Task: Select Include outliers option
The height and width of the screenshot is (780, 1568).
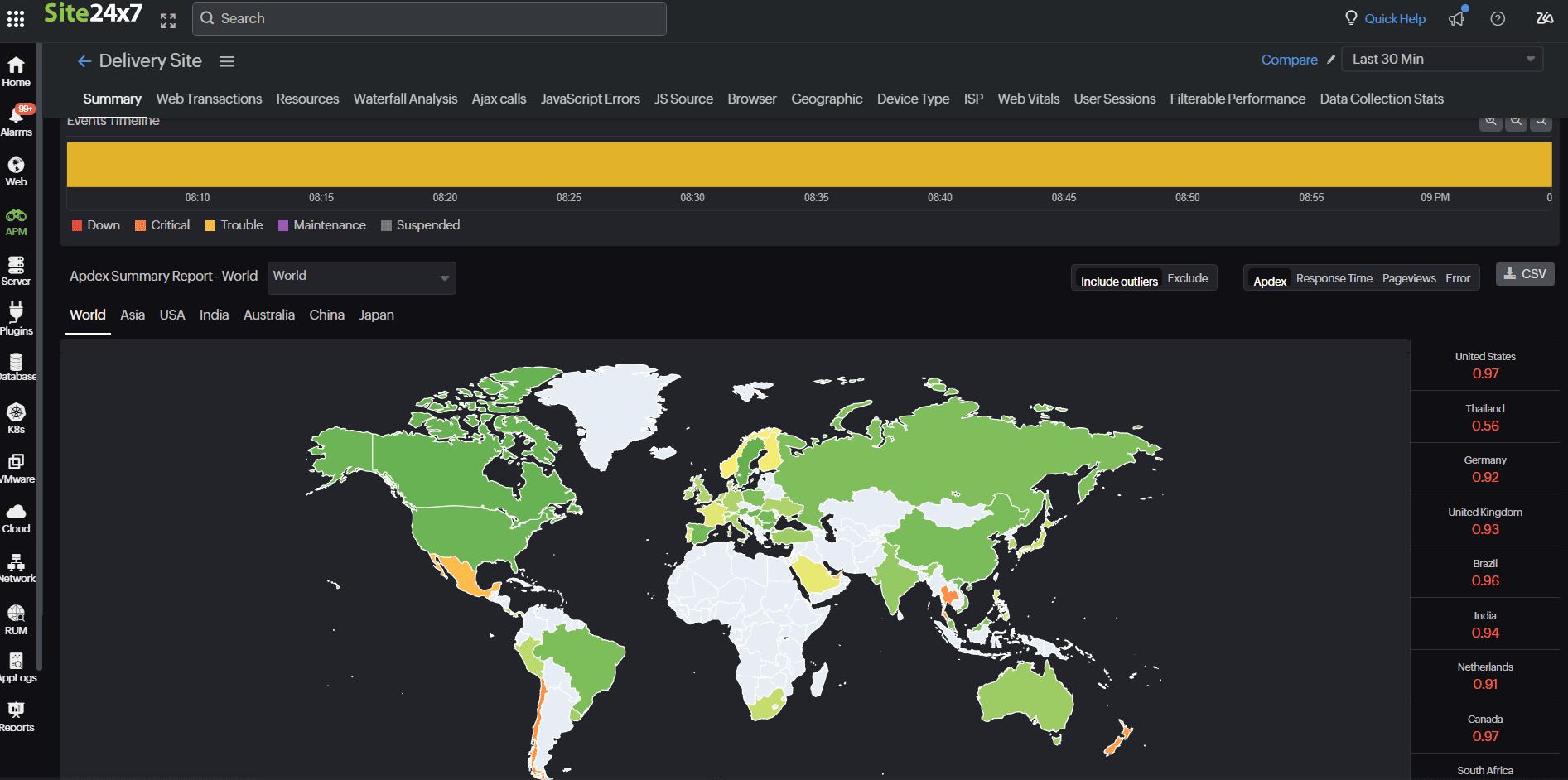Action: (x=1119, y=281)
